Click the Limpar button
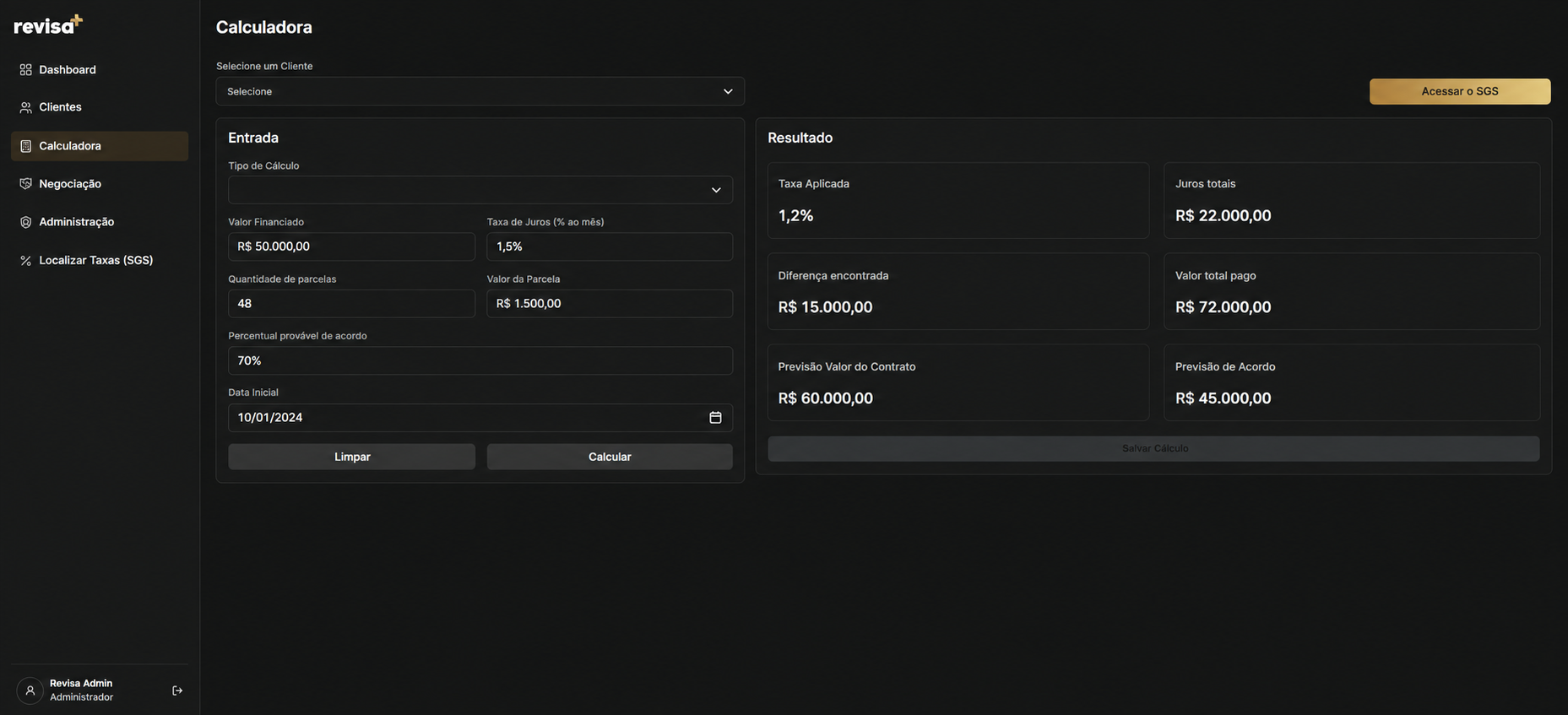Screen dimensions: 1568x715 click(351, 457)
